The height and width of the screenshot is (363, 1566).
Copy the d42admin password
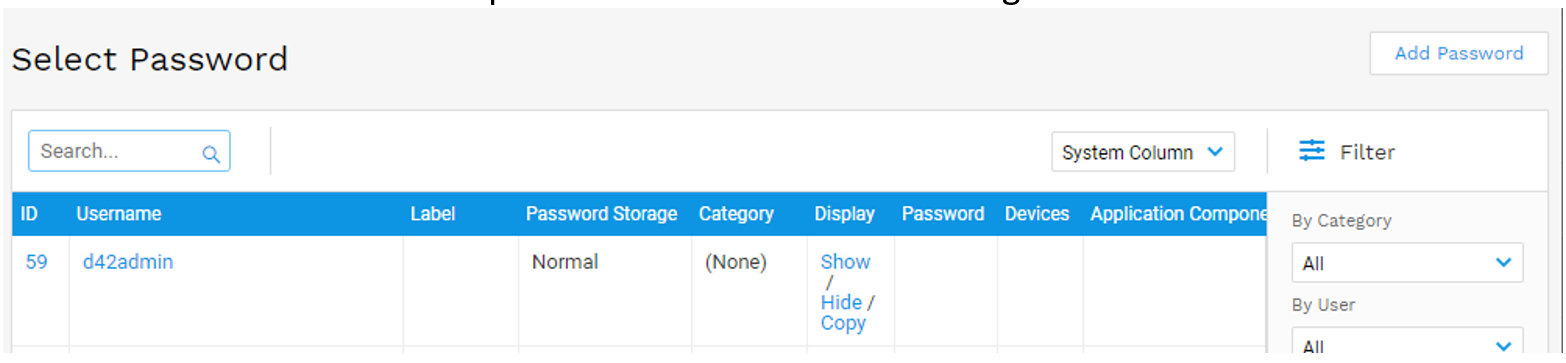[x=843, y=323]
